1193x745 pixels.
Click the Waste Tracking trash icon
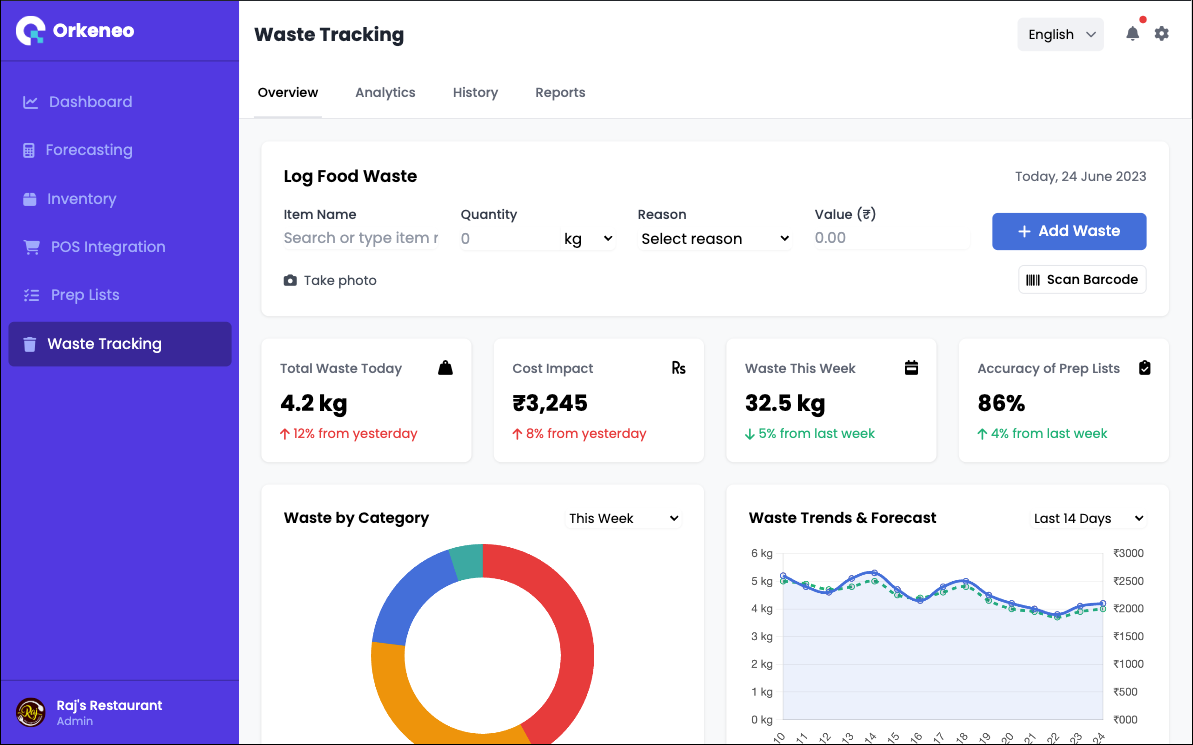click(30, 344)
